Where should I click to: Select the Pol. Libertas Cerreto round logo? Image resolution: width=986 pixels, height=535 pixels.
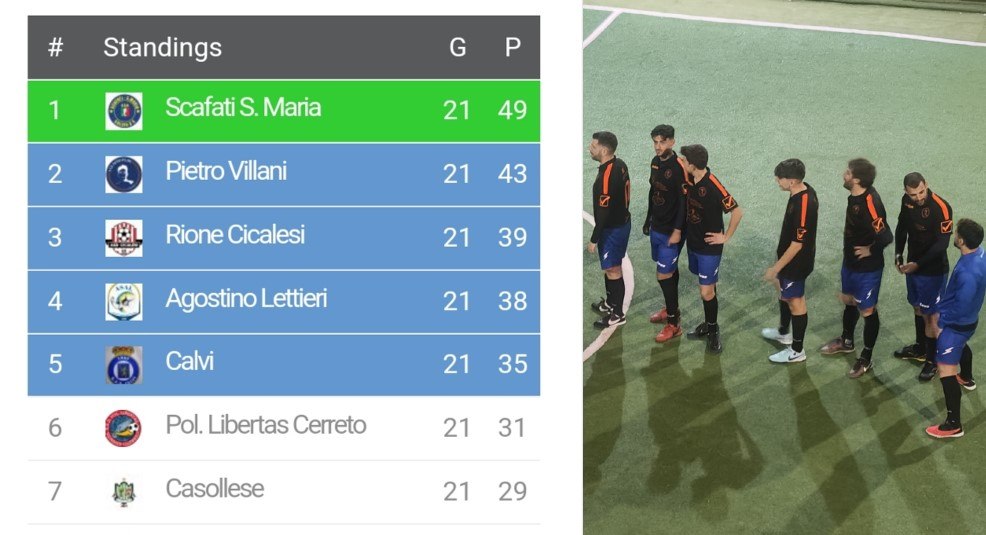(x=123, y=428)
